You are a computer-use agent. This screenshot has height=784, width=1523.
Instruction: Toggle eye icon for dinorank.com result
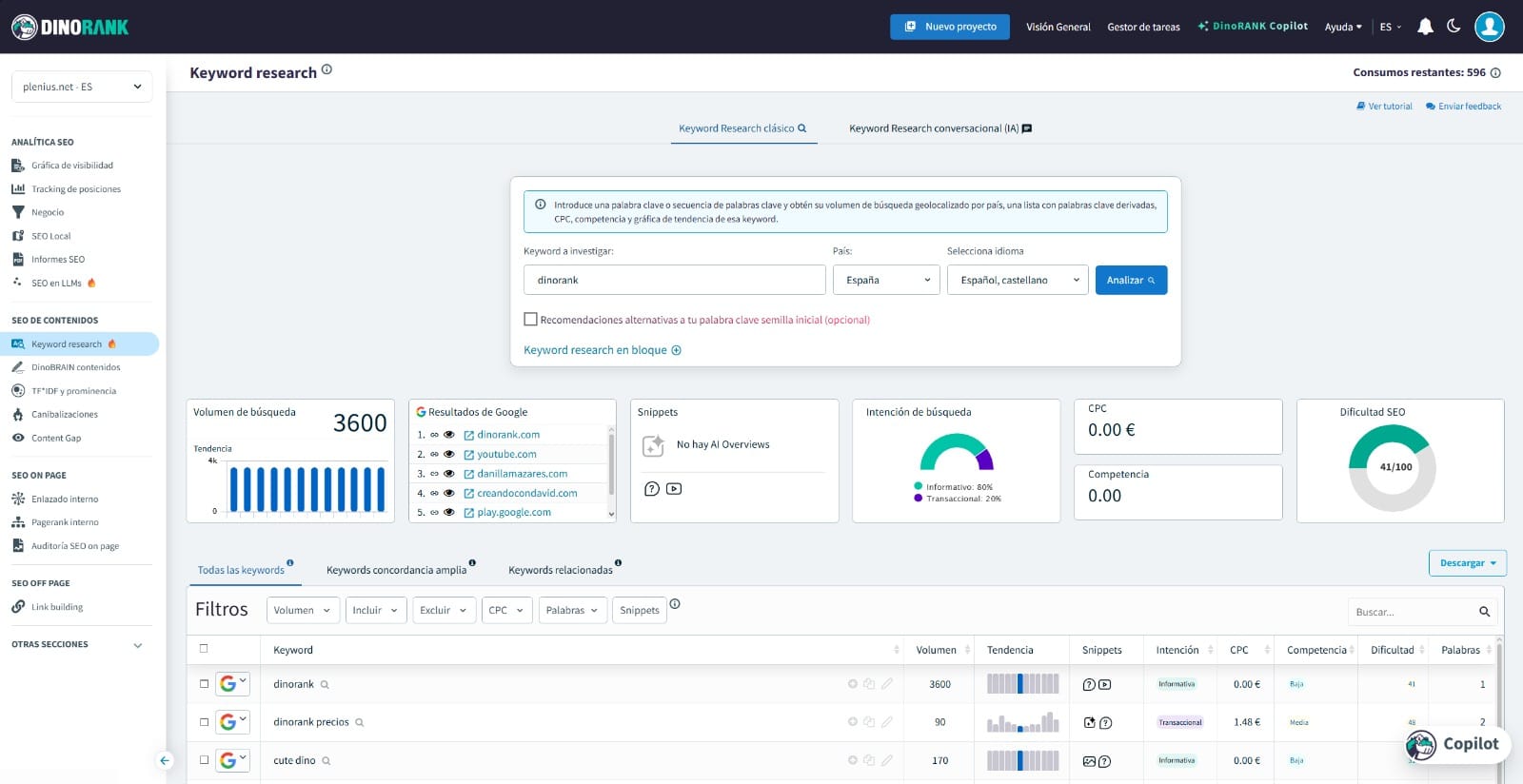pos(449,435)
